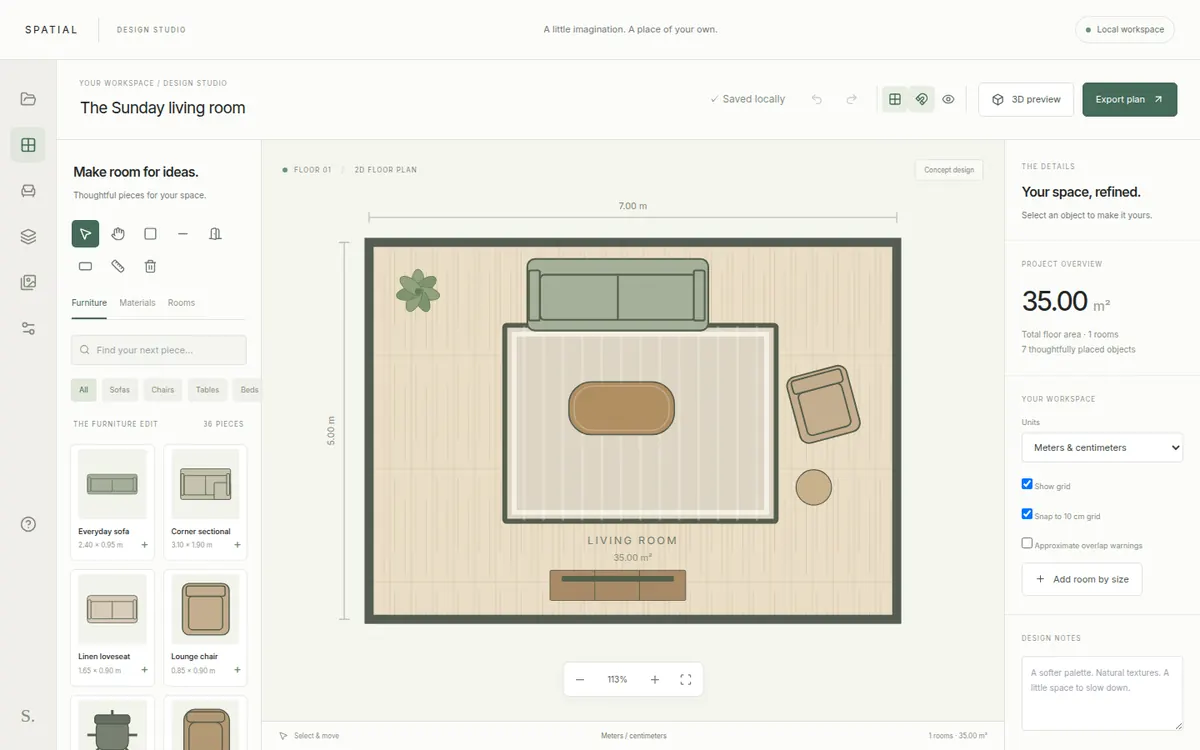The width and height of the screenshot is (1200, 750).
Task: Open the furniture sofa sidebar icon
Action: (28, 191)
